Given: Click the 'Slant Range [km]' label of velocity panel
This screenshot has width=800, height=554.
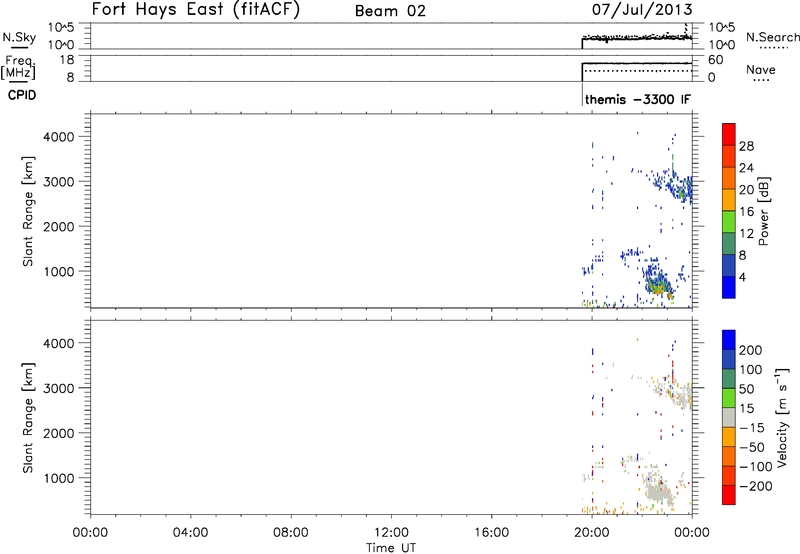Looking at the screenshot, I should coord(28,418).
